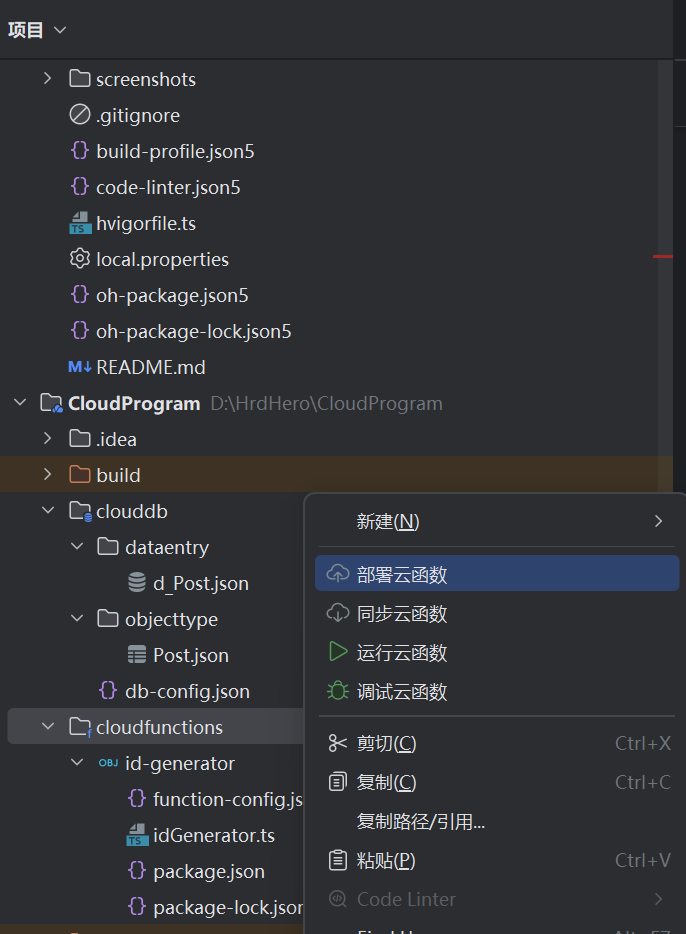
Task: Select idGenerator.ts in the tree
Action: point(213,835)
